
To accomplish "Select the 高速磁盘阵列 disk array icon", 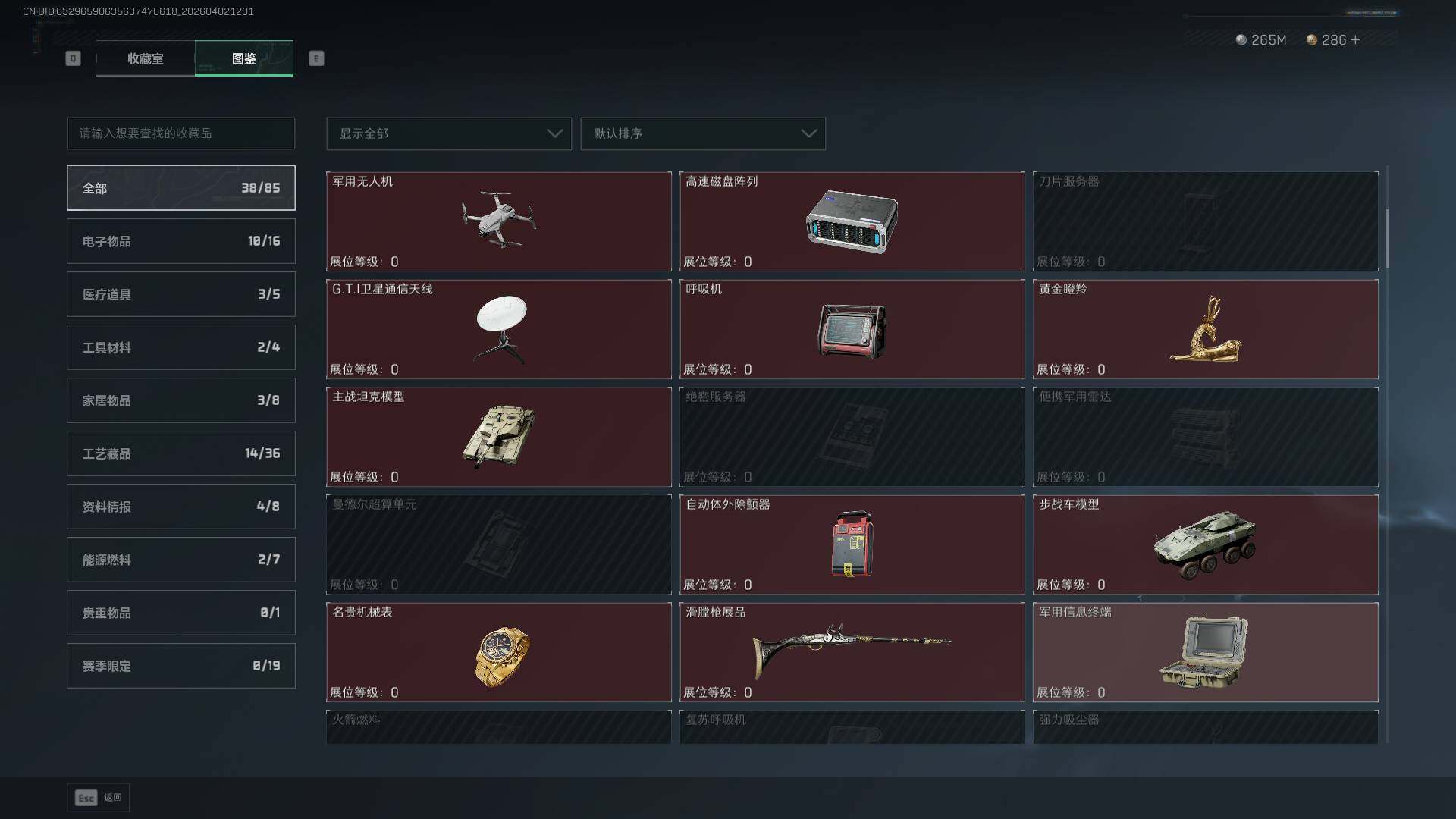I will (x=852, y=221).
